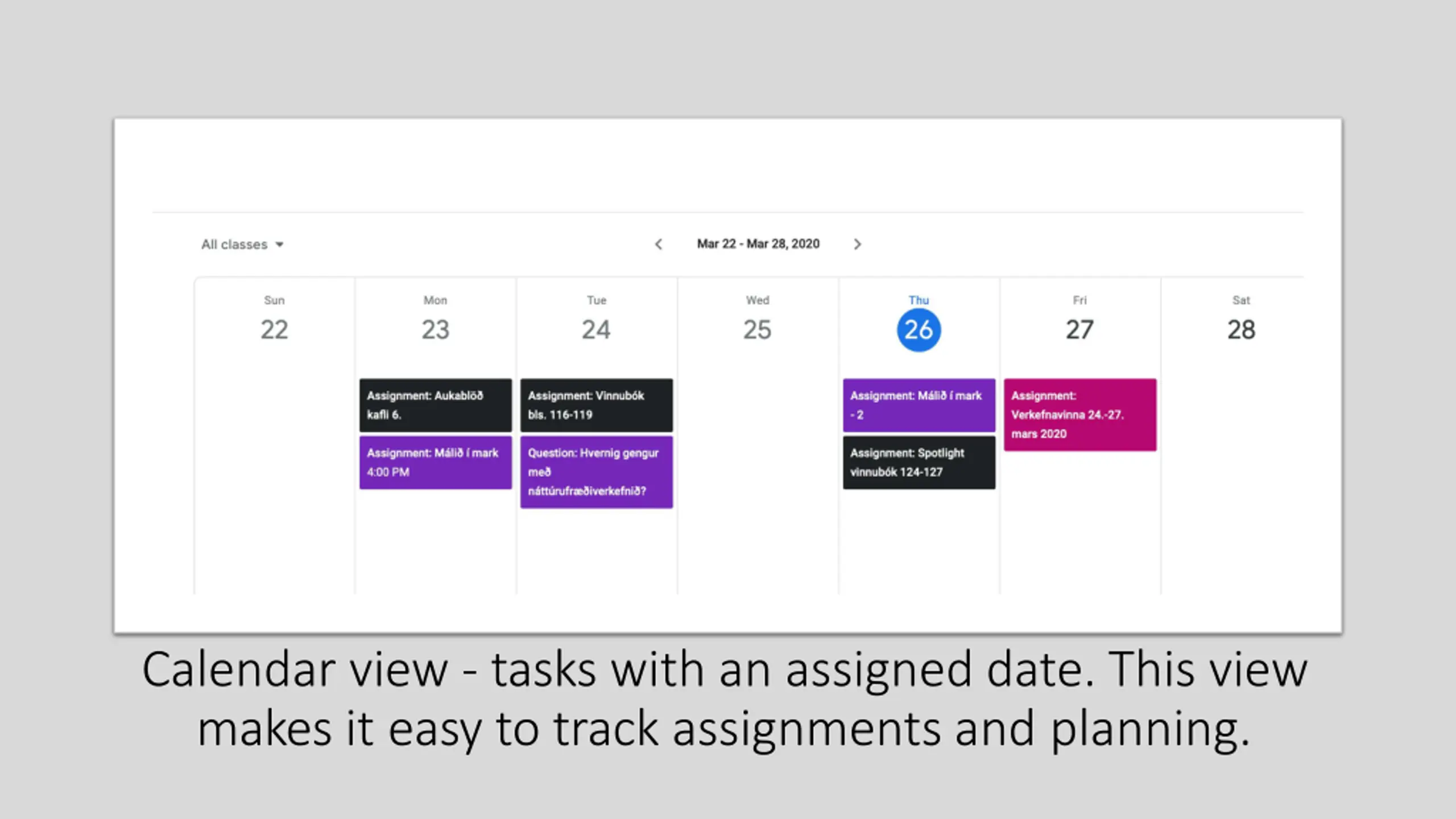Open assignment Verkefnavinna 24.-27. mars 2020

(x=1080, y=415)
